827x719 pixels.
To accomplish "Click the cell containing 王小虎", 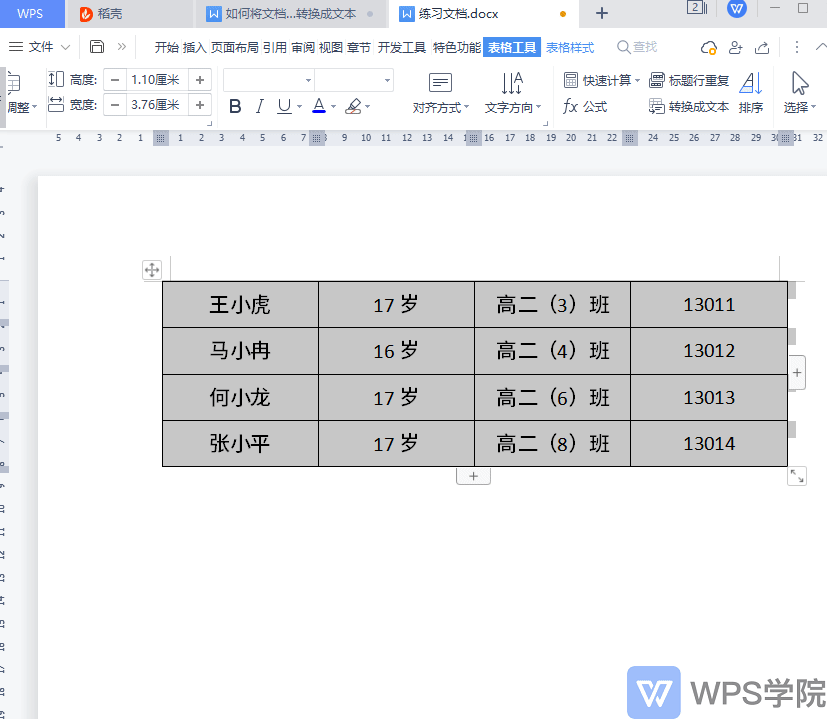I will (240, 304).
